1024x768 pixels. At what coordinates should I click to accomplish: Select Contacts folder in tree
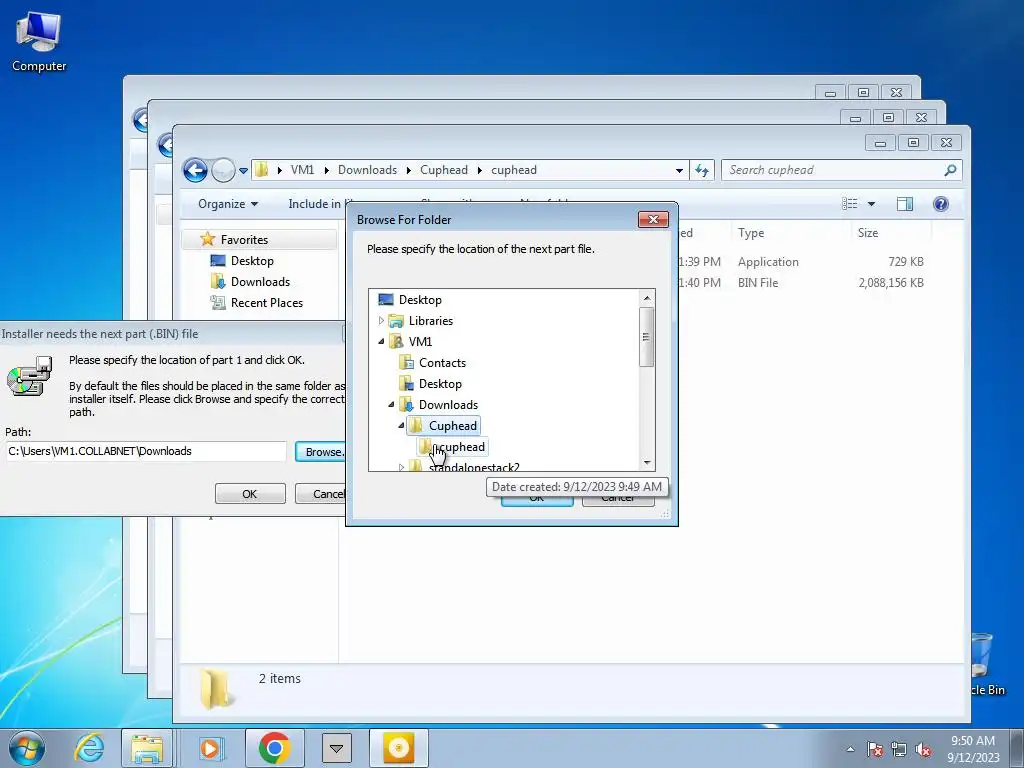442,362
